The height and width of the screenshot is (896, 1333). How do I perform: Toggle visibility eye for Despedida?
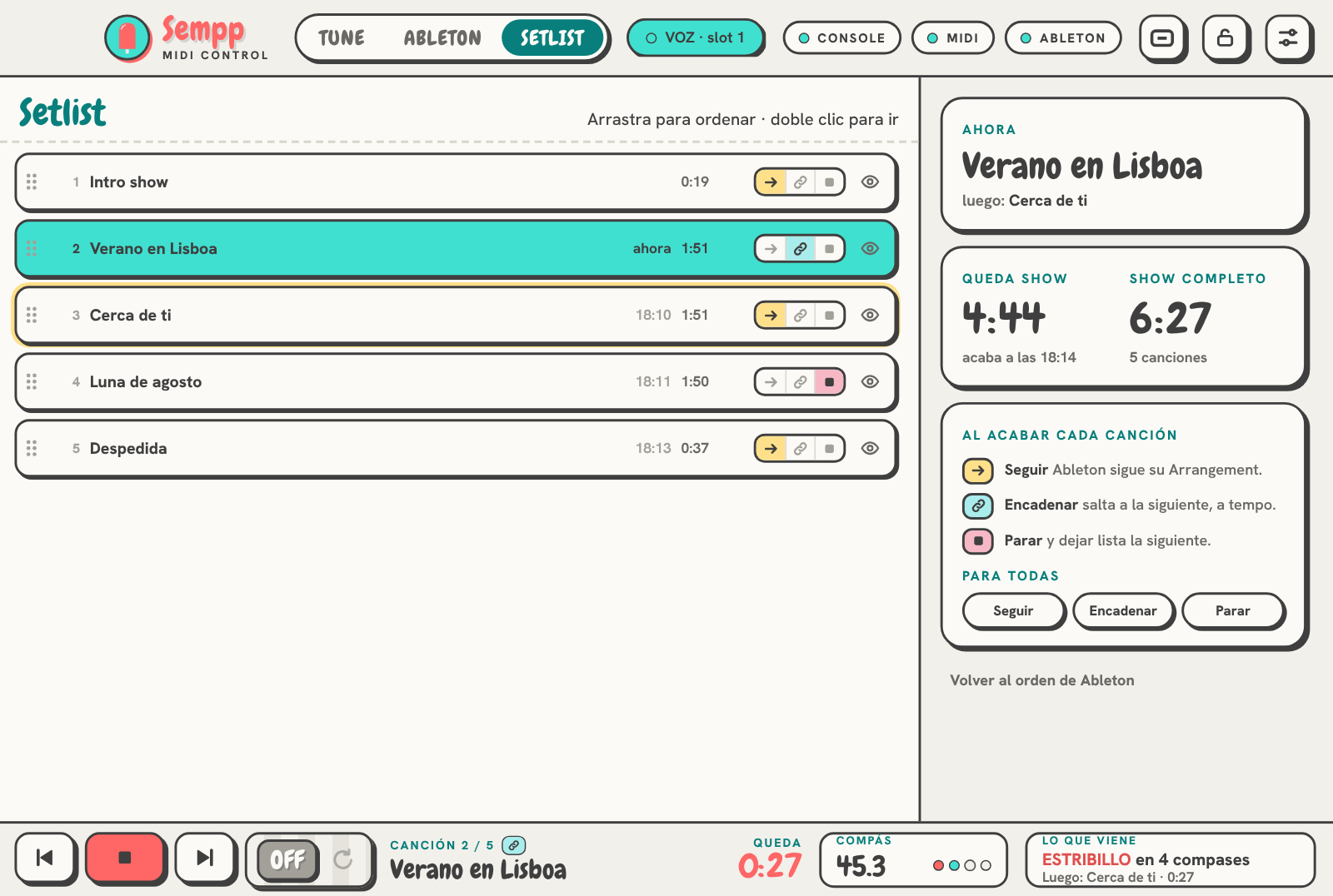point(870,448)
